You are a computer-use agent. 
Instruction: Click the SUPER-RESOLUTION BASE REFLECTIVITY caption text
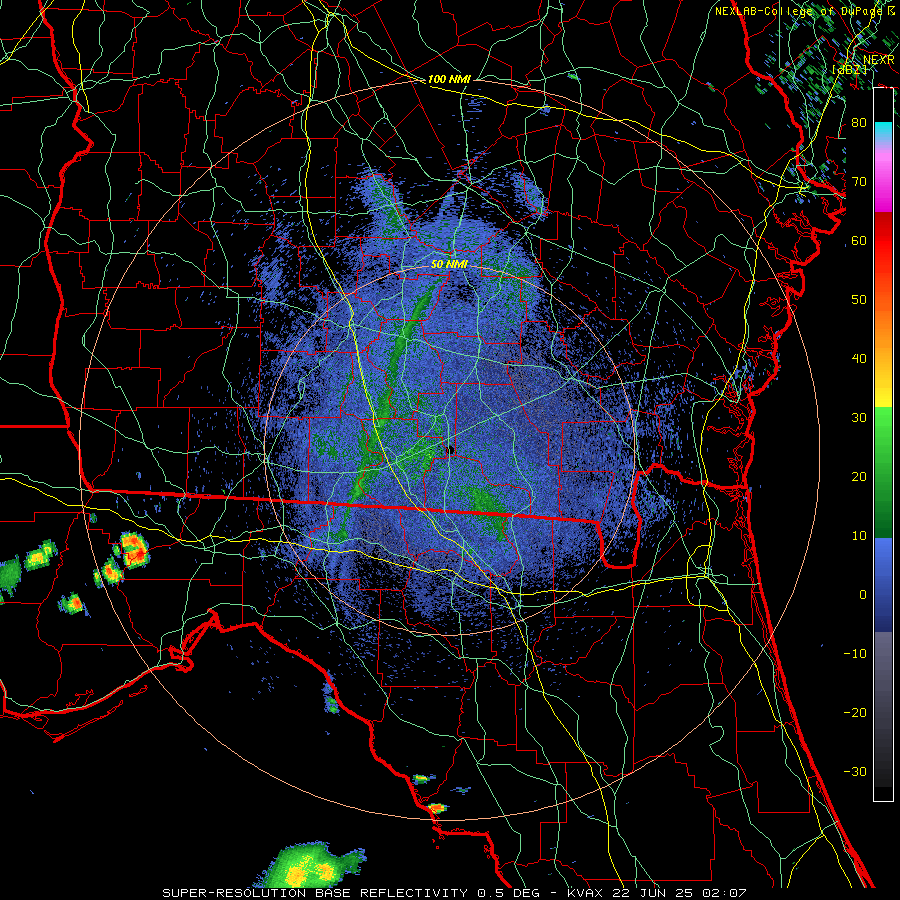point(315,893)
